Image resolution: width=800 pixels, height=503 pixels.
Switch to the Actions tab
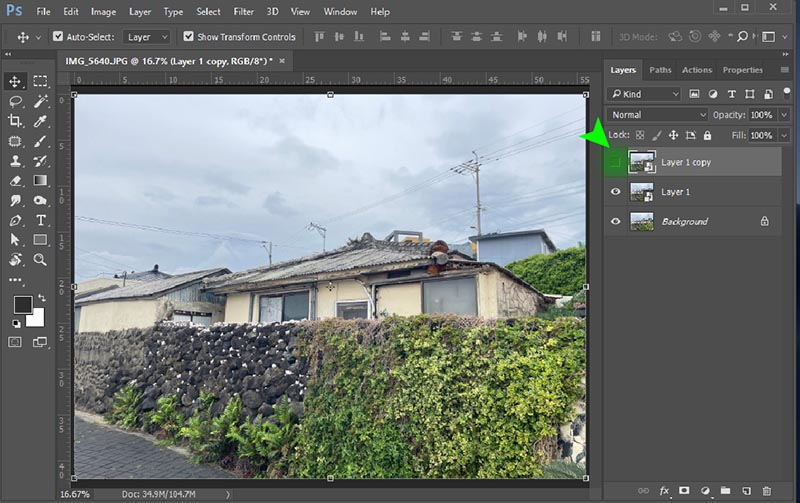(x=697, y=70)
